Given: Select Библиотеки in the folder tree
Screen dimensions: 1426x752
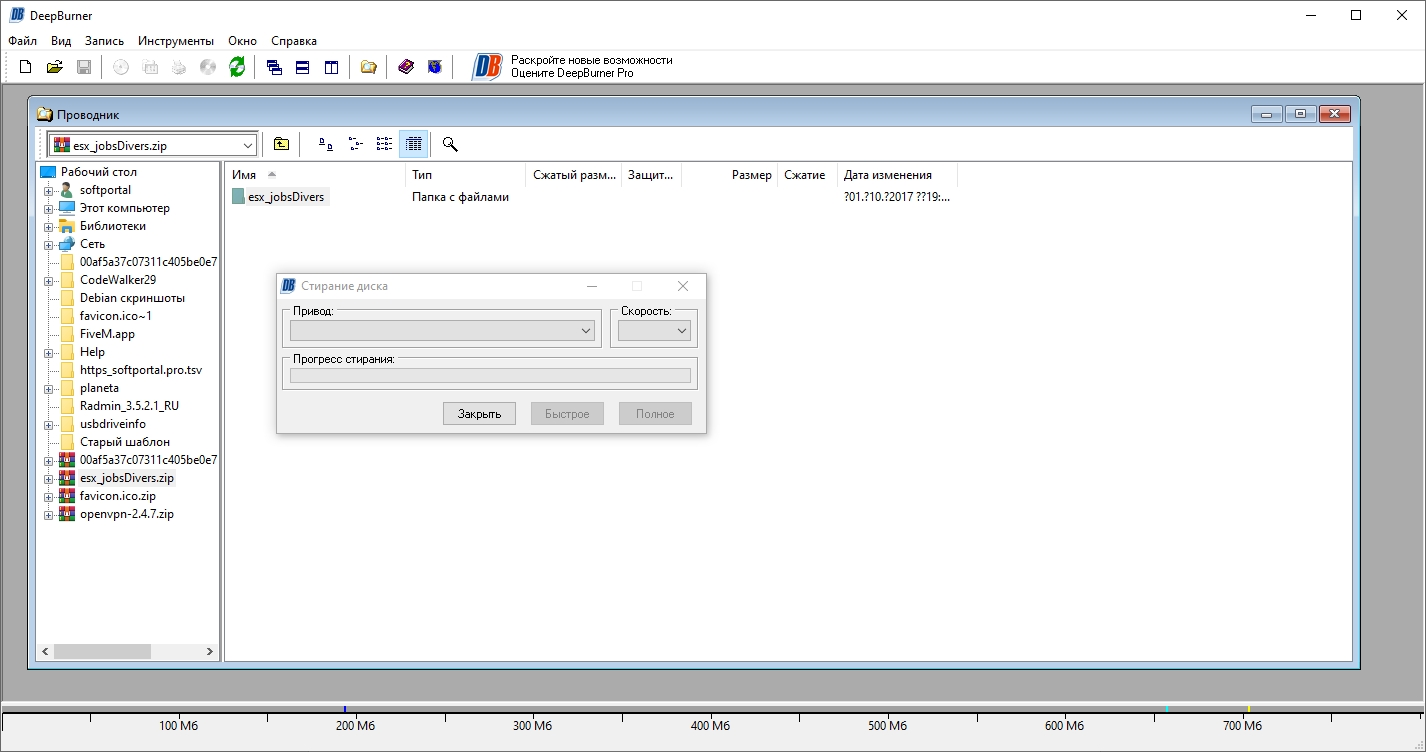Looking at the screenshot, I should tap(113, 226).
